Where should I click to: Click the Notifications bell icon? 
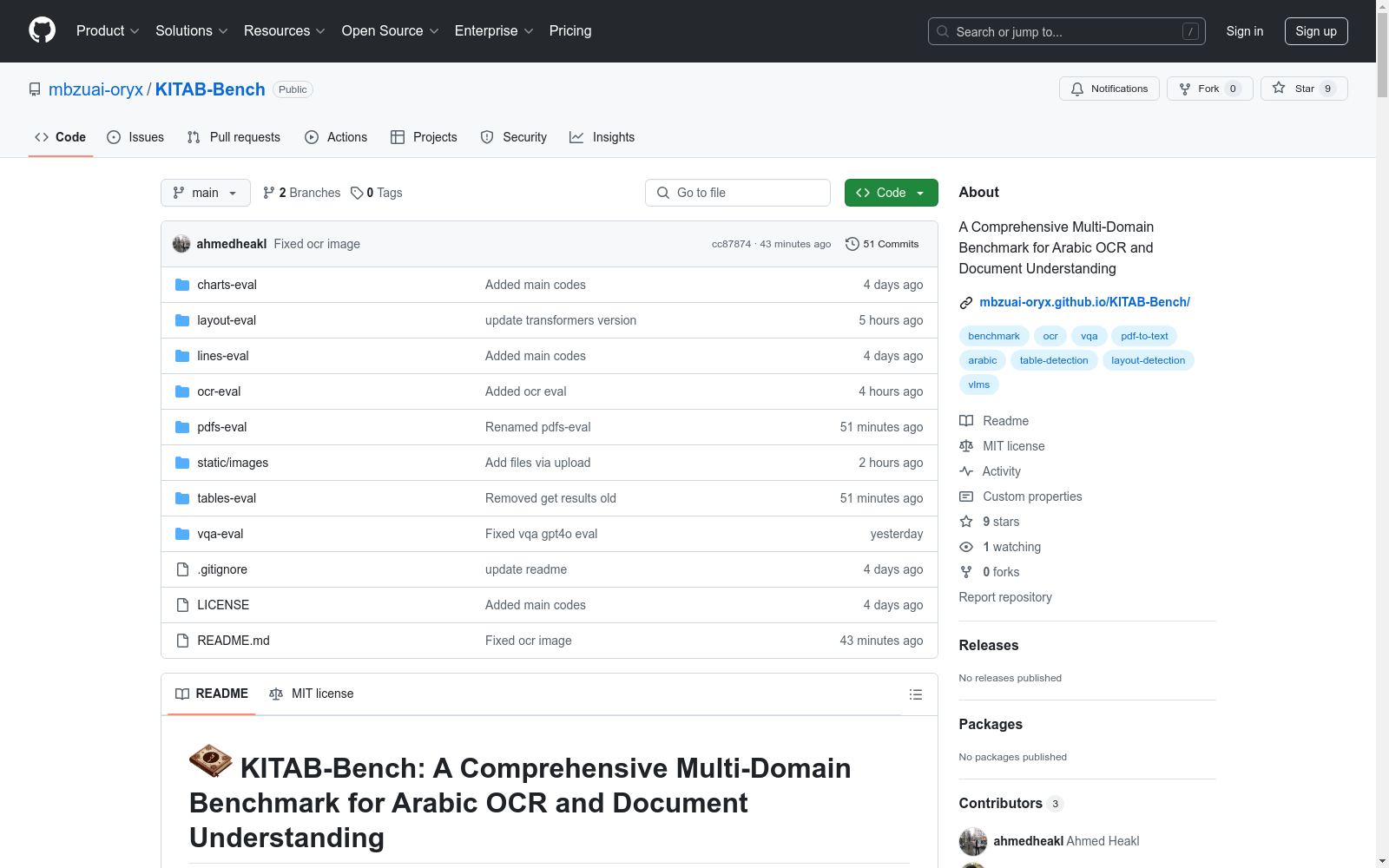point(1077,89)
